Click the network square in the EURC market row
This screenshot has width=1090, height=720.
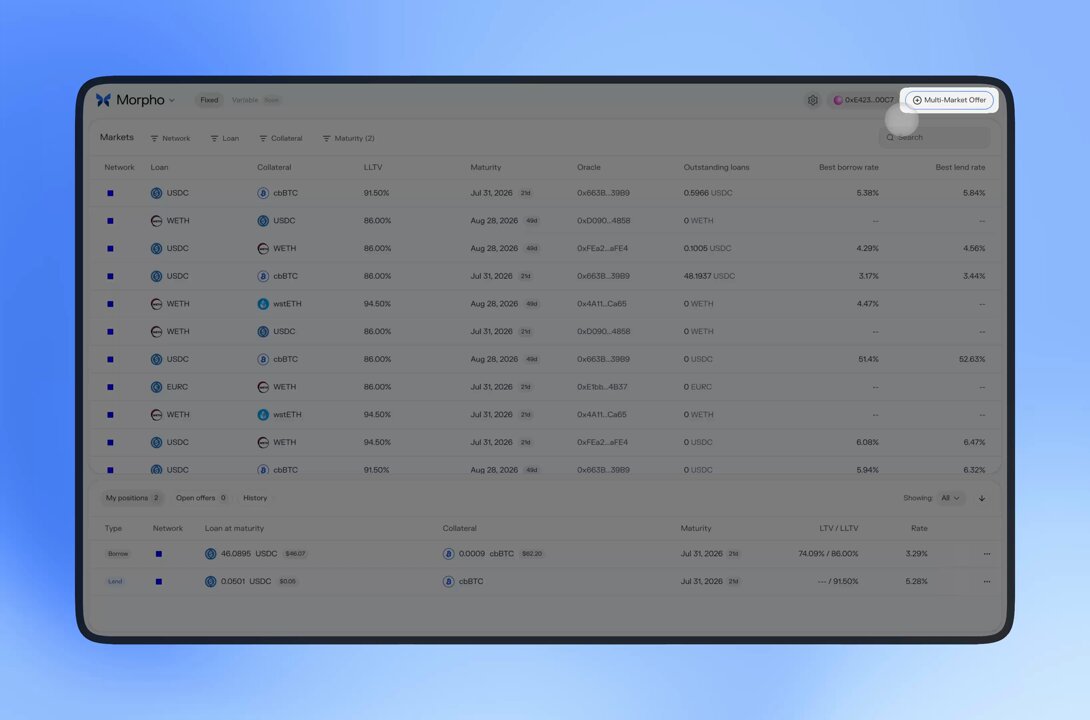(110, 387)
